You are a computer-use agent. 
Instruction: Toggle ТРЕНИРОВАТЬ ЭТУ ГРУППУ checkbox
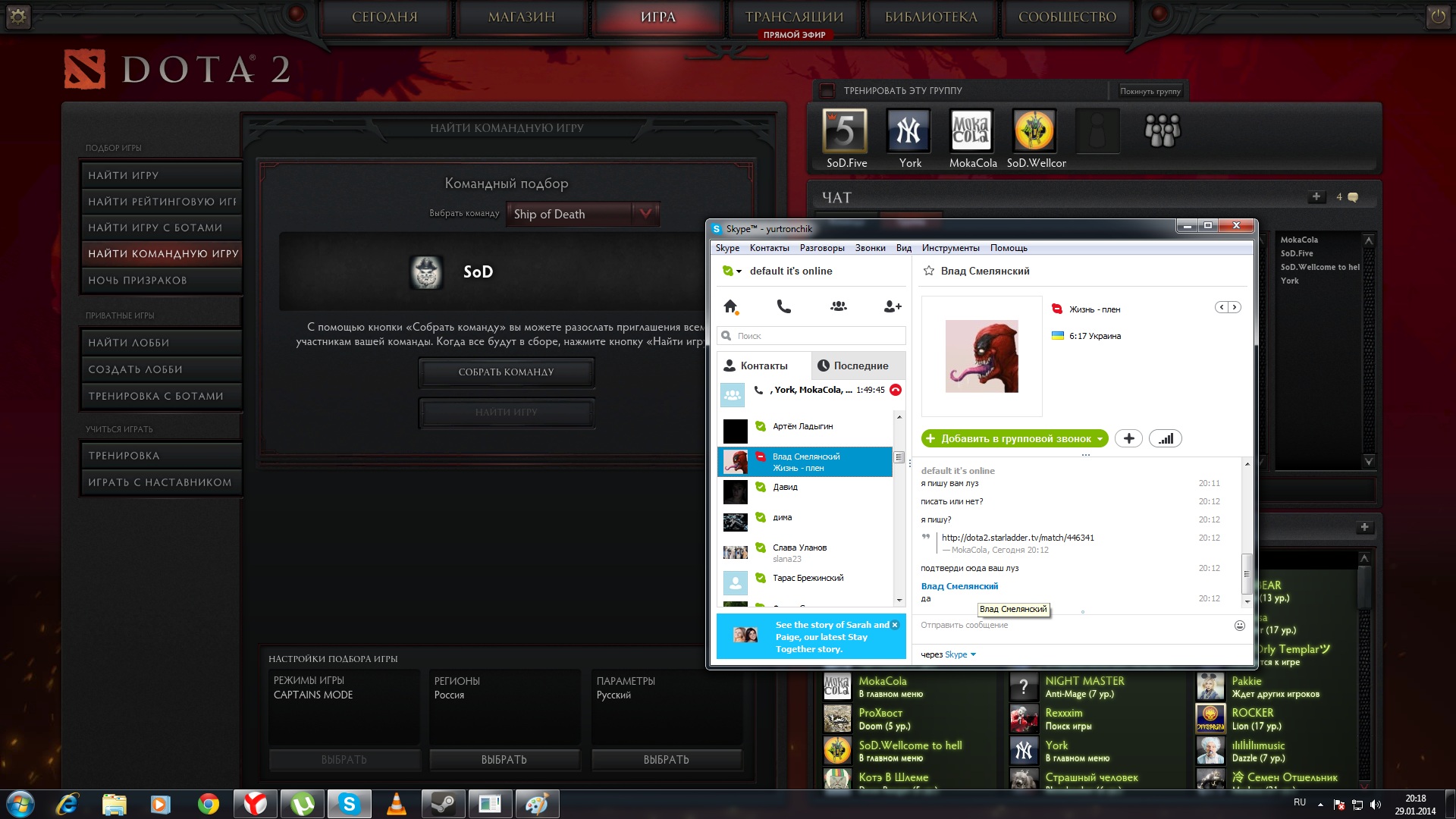(827, 90)
